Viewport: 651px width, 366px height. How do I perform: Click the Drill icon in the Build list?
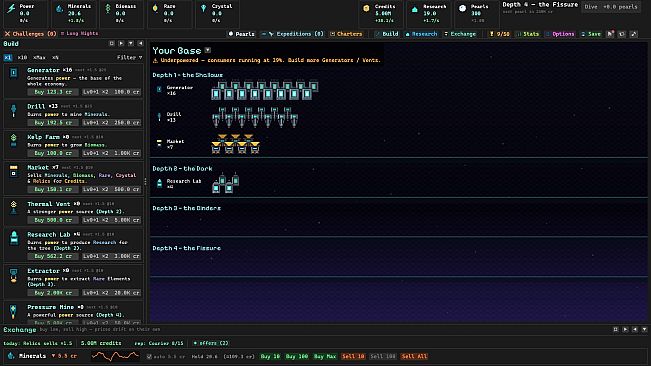click(14, 110)
